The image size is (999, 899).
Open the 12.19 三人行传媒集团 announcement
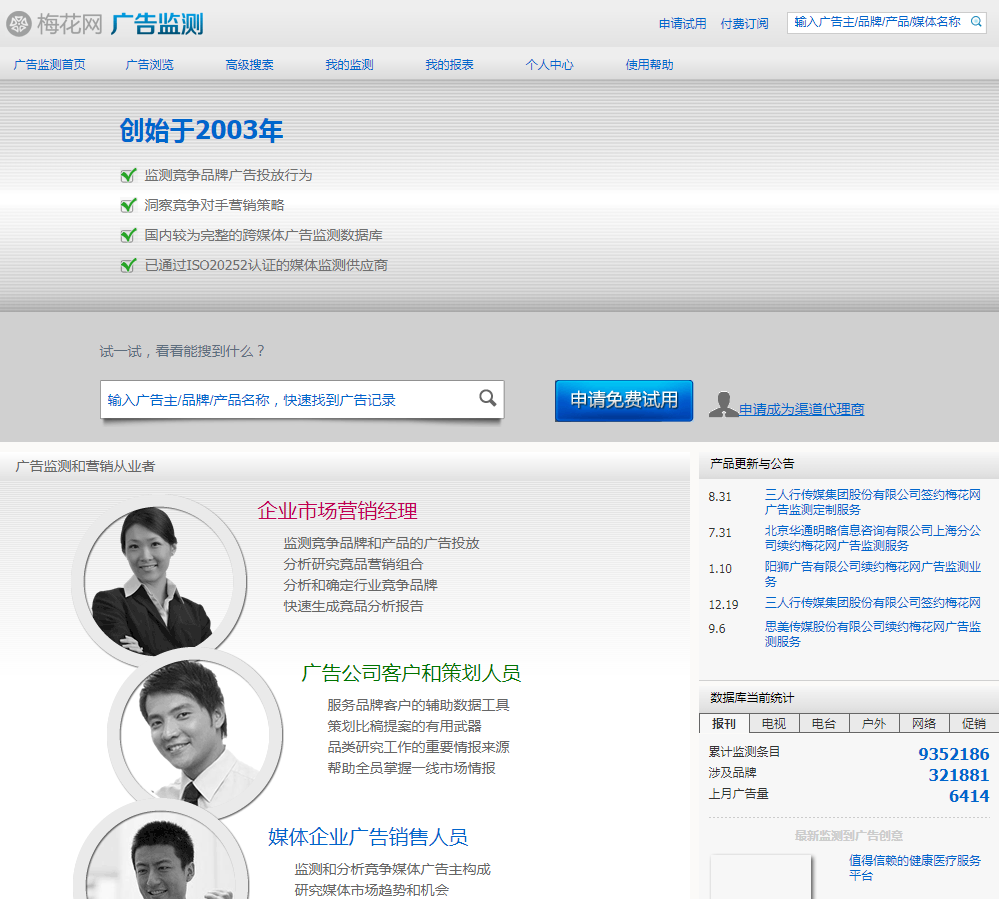[873, 603]
